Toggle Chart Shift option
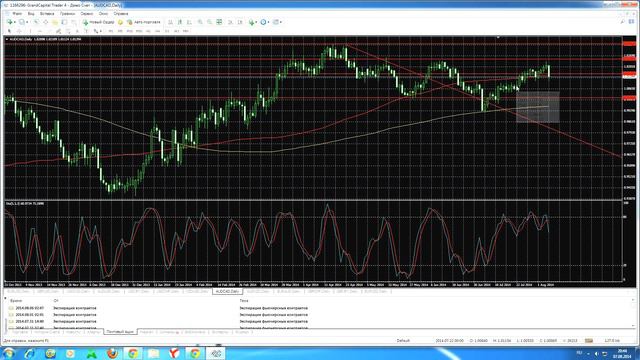The width and height of the screenshot is (640, 360). coord(240,22)
